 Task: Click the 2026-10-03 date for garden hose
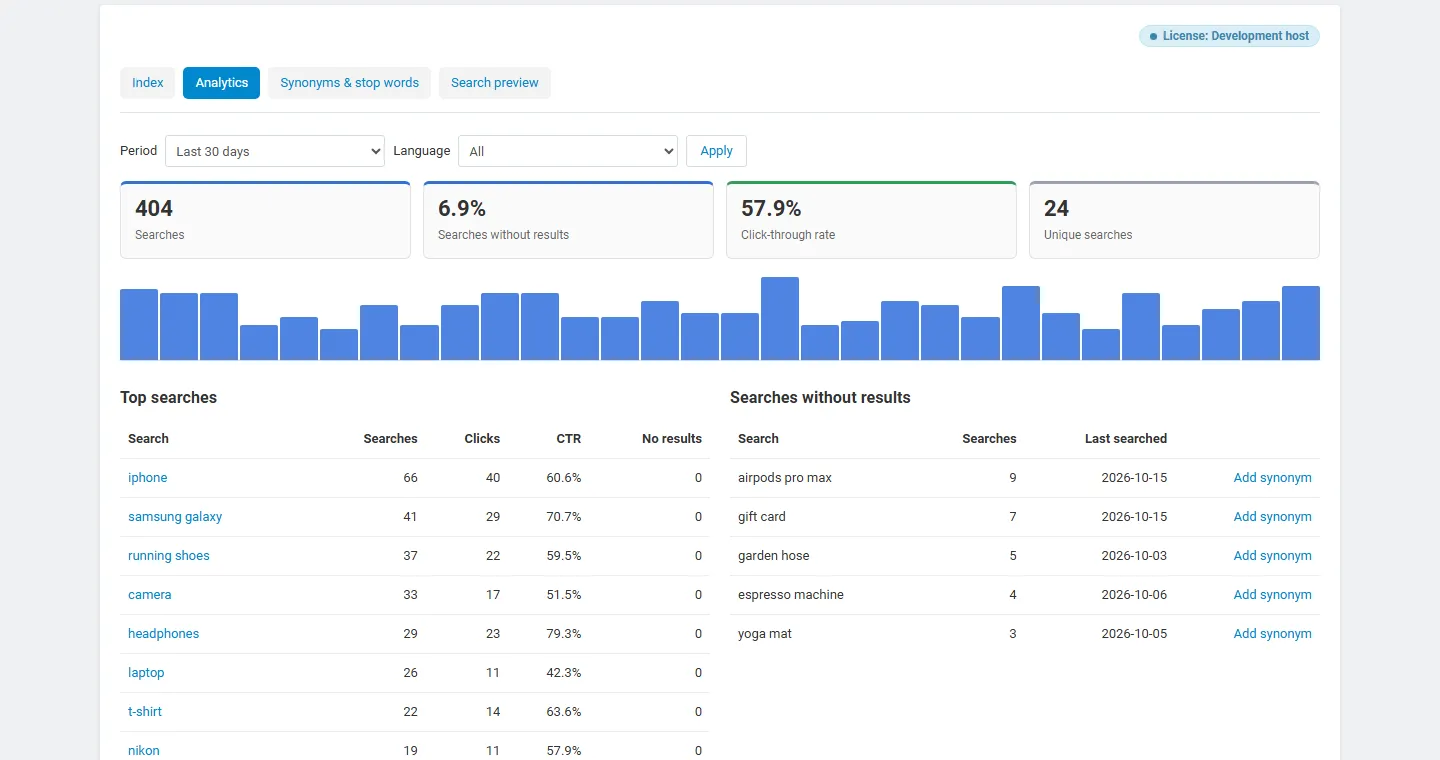(1134, 556)
